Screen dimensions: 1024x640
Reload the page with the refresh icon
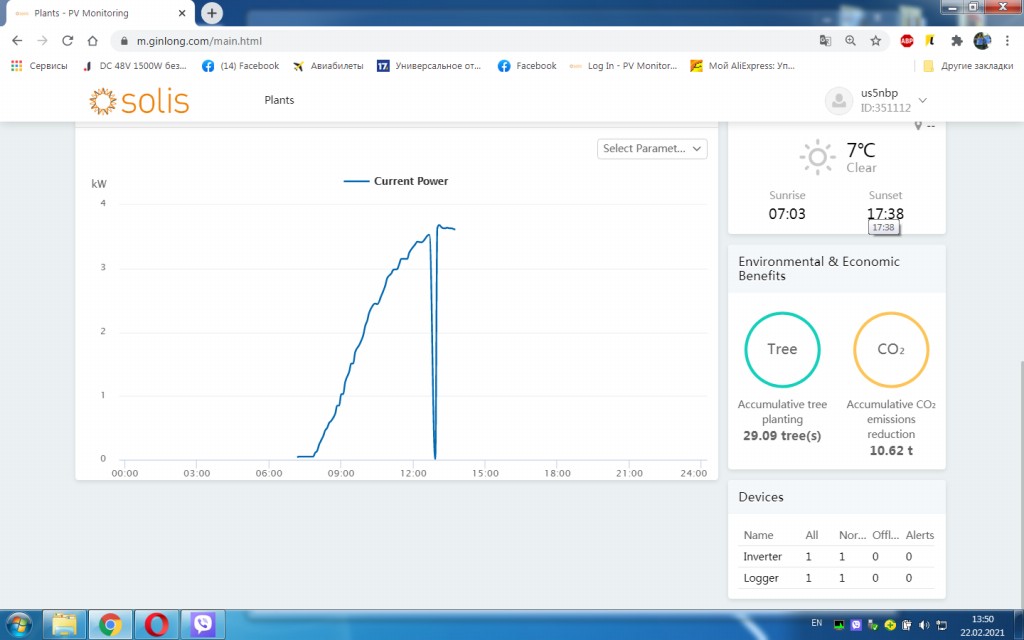(67, 41)
